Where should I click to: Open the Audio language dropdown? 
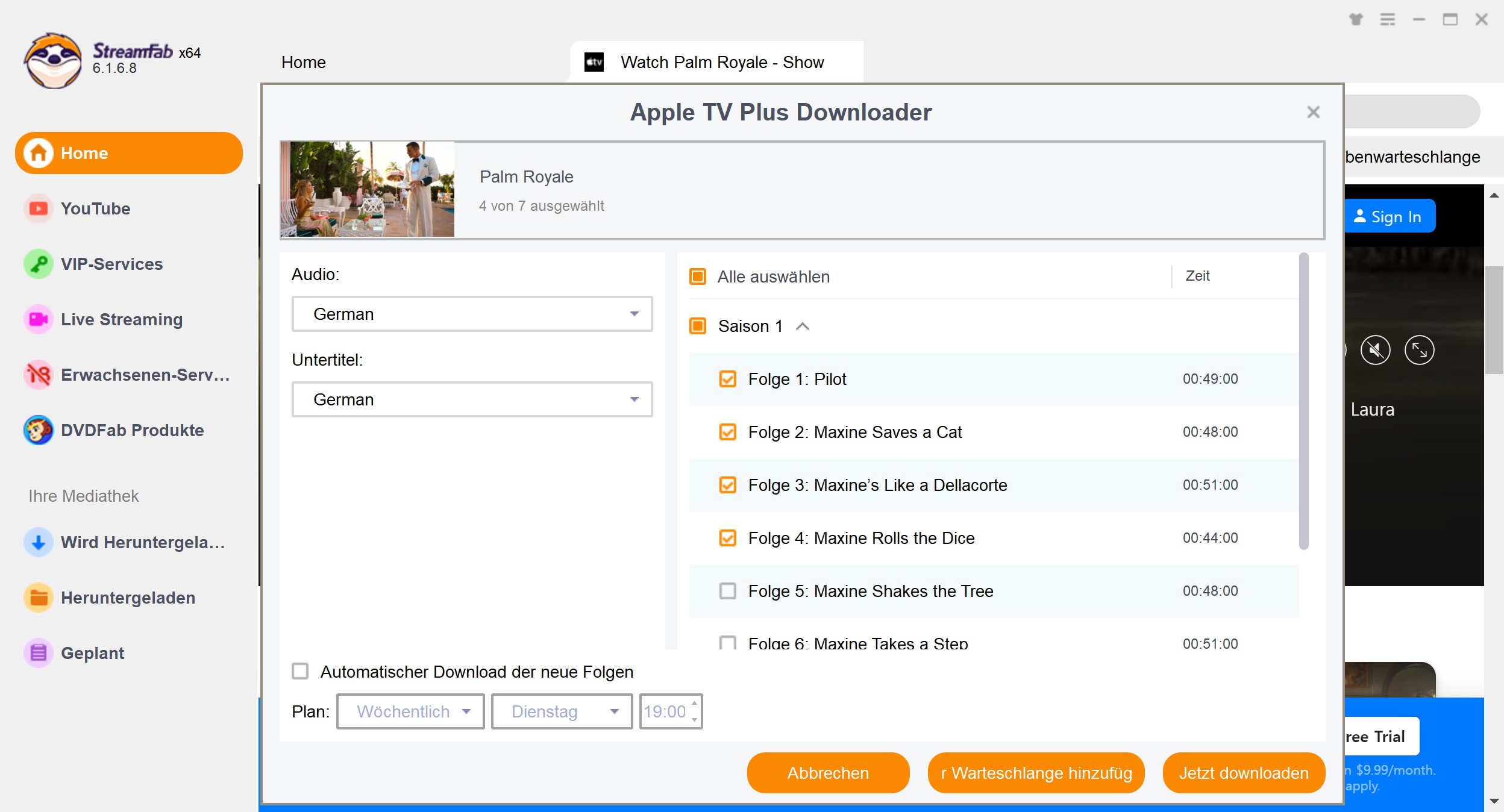472,314
